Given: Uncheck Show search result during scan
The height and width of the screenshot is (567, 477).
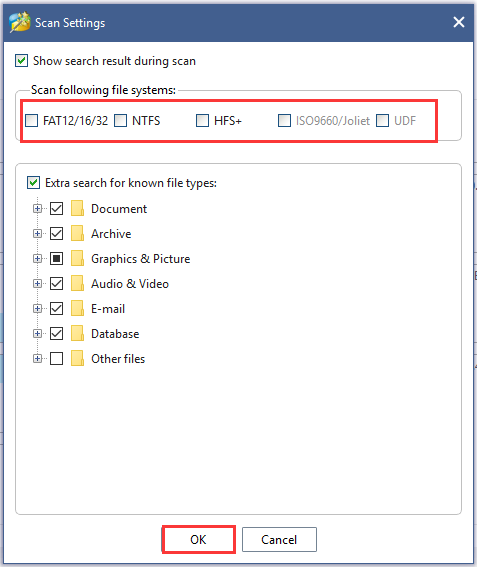Looking at the screenshot, I should (21, 60).
